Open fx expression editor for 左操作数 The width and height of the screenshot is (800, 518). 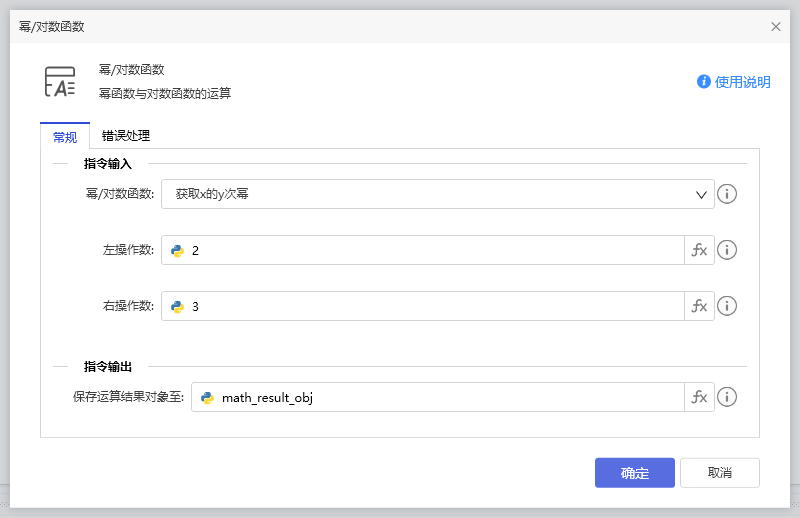pos(699,251)
